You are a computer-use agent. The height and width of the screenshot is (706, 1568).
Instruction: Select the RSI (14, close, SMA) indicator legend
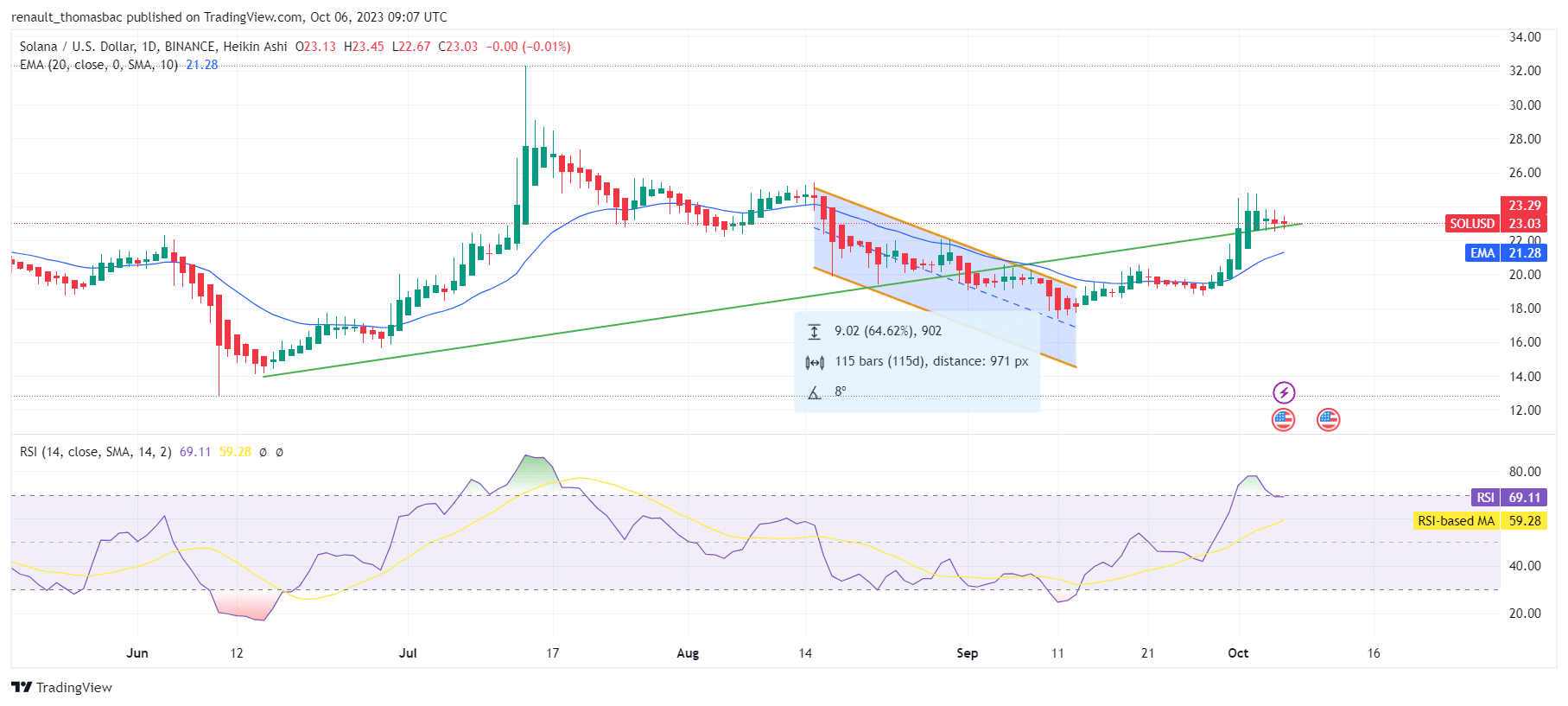pos(95,452)
